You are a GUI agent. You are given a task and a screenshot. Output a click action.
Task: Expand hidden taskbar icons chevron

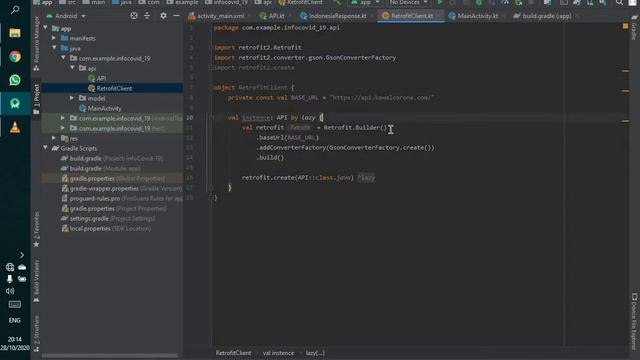tap(22, 255)
